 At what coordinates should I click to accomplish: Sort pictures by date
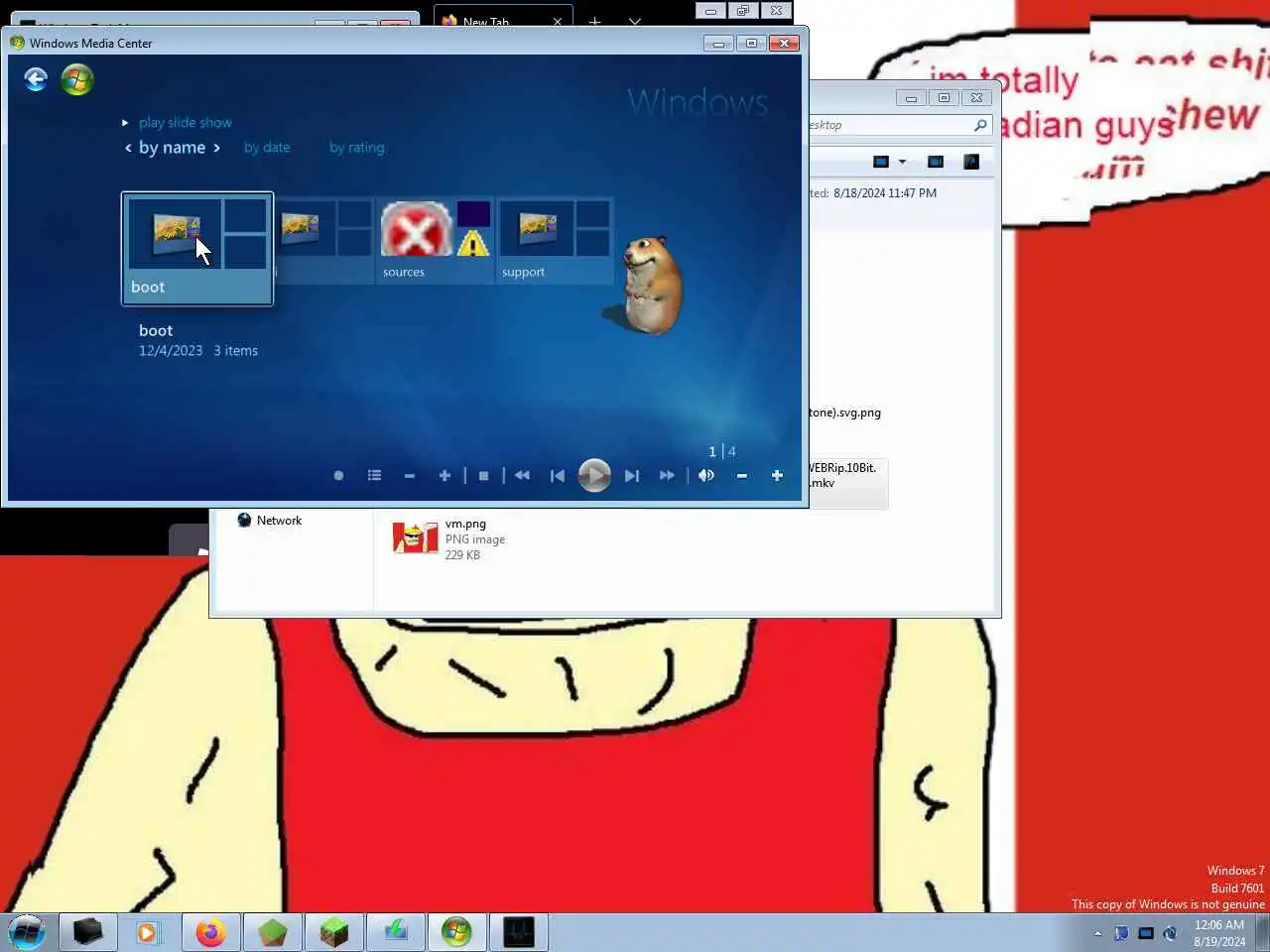coord(267,147)
